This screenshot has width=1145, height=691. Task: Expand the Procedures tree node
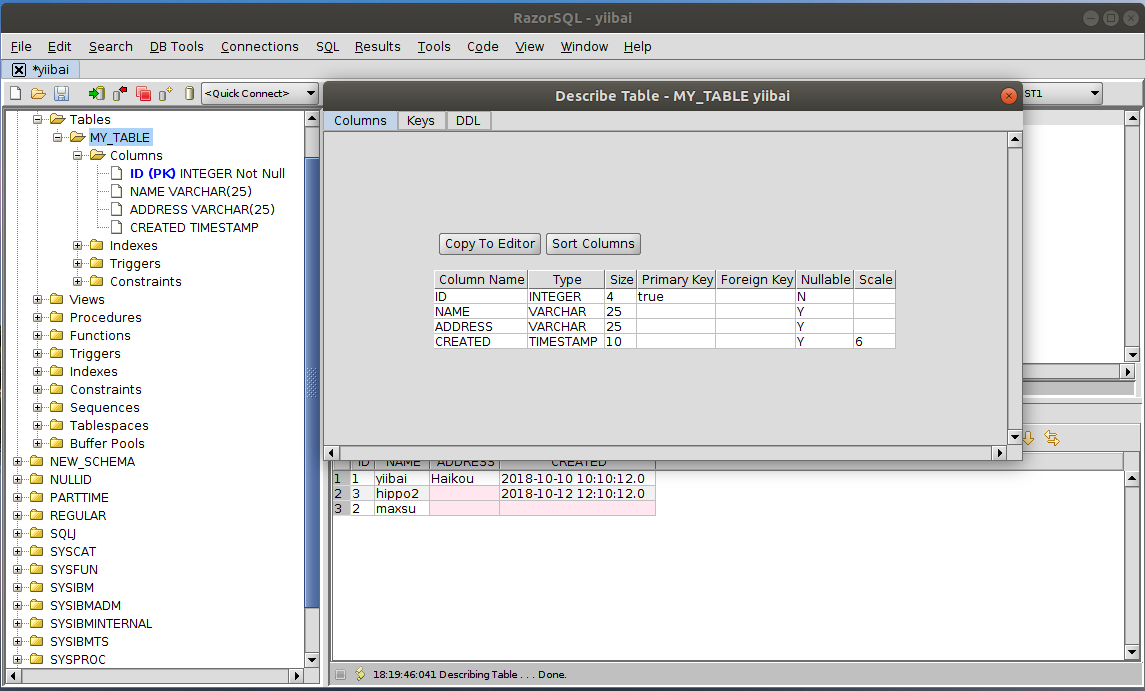[37, 317]
